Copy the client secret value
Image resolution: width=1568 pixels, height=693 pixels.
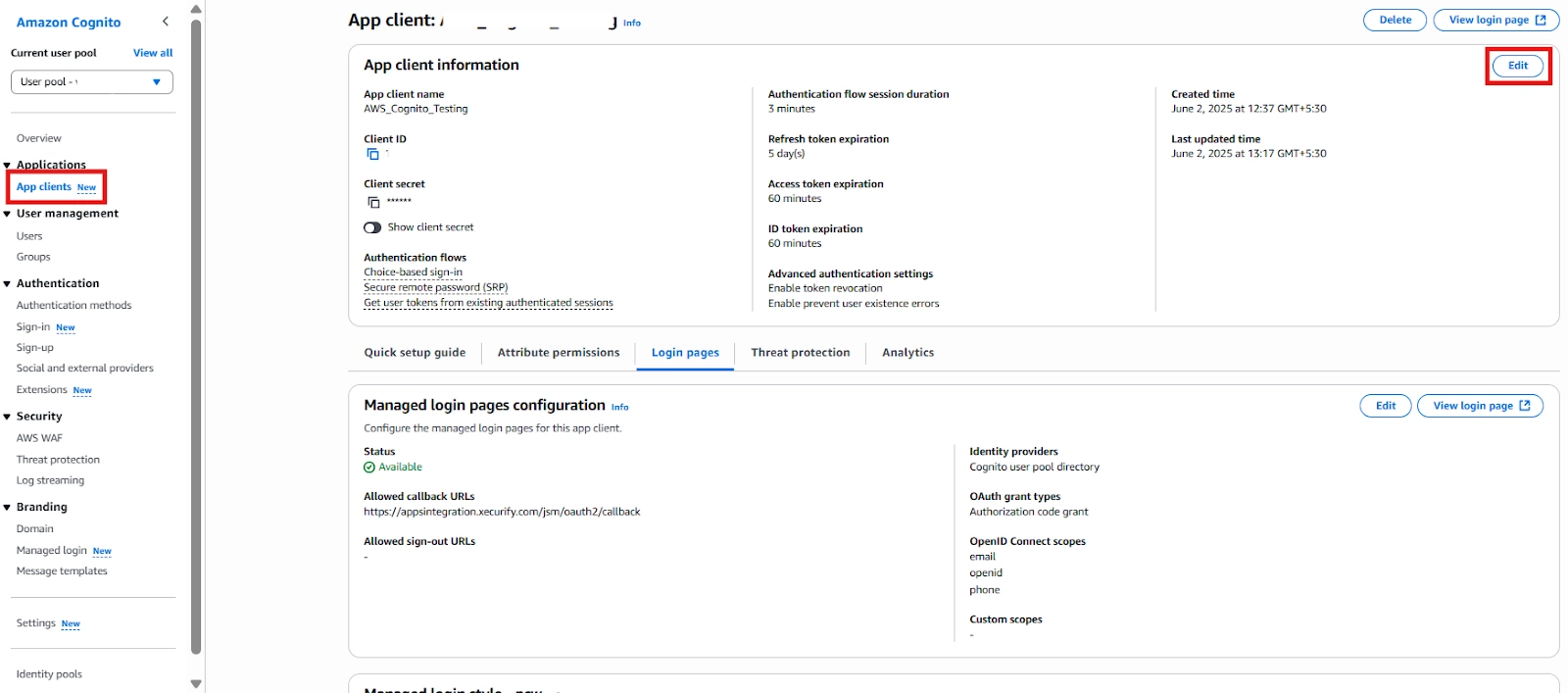tap(373, 202)
